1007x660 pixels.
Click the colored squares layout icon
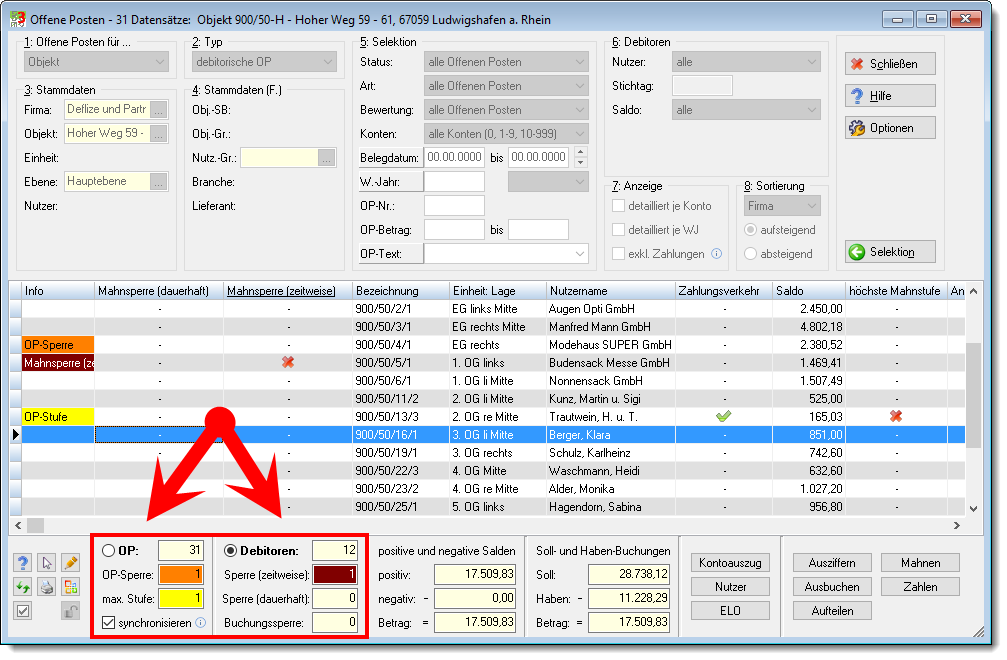tap(71, 586)
